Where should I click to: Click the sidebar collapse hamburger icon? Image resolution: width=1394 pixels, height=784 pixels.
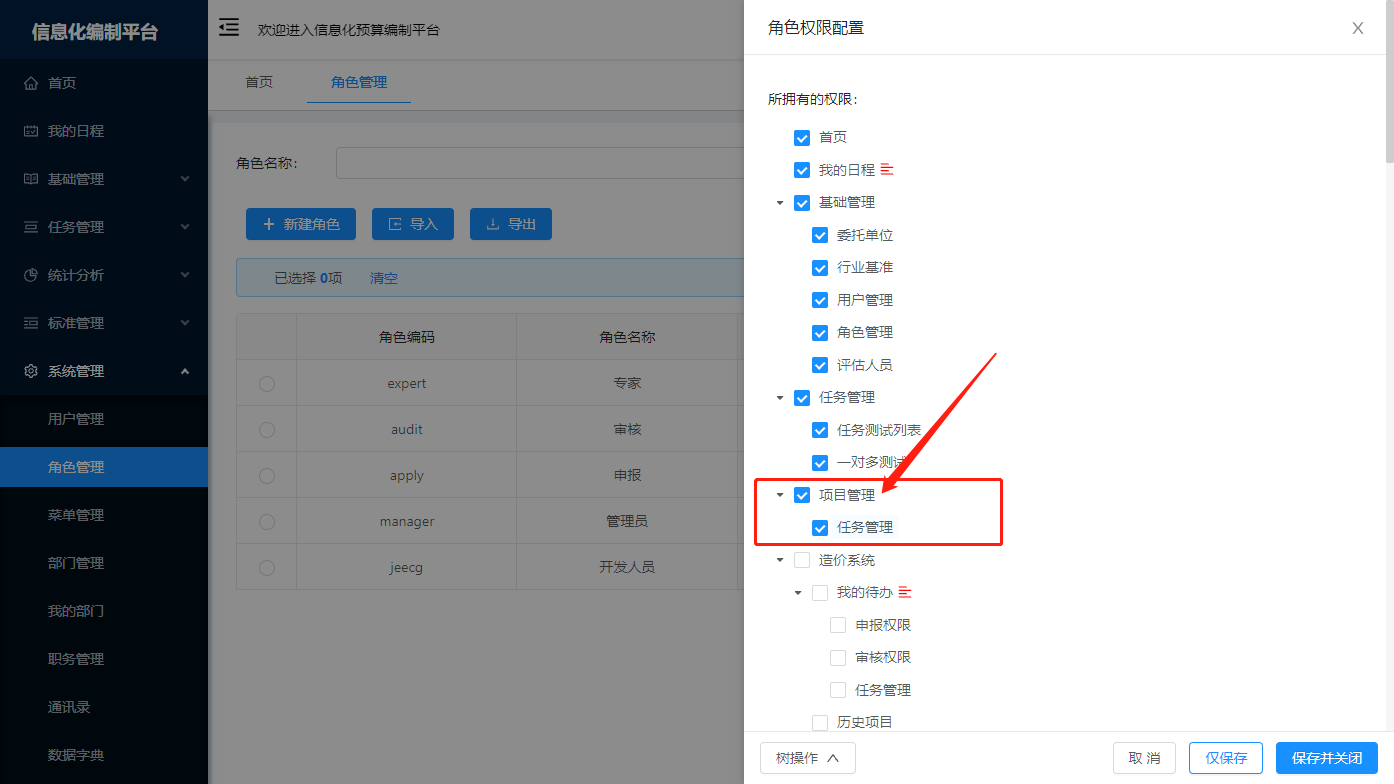click(x=228, y=28)
